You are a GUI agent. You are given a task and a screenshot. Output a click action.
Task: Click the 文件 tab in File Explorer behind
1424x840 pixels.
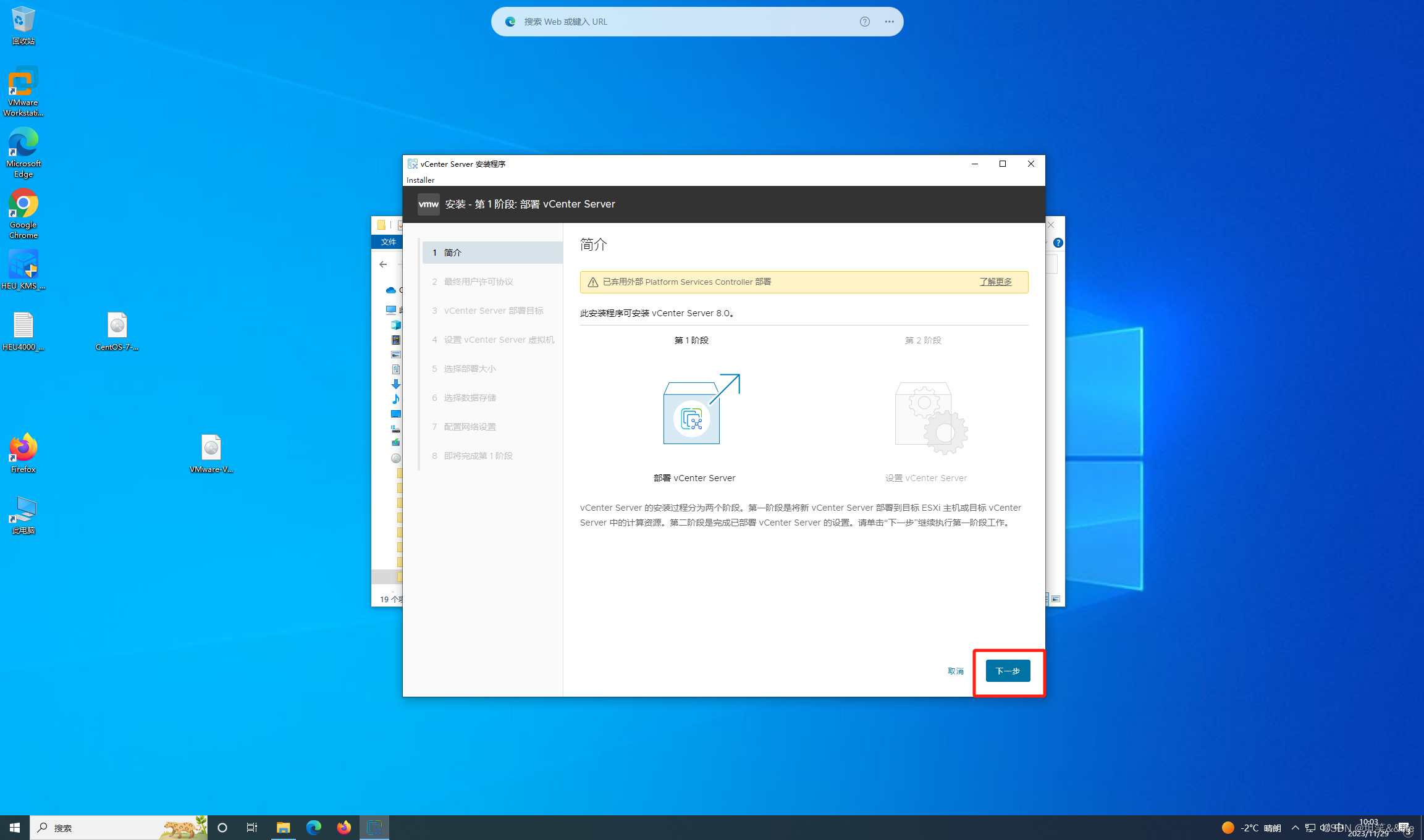click(x=388, y=241)
